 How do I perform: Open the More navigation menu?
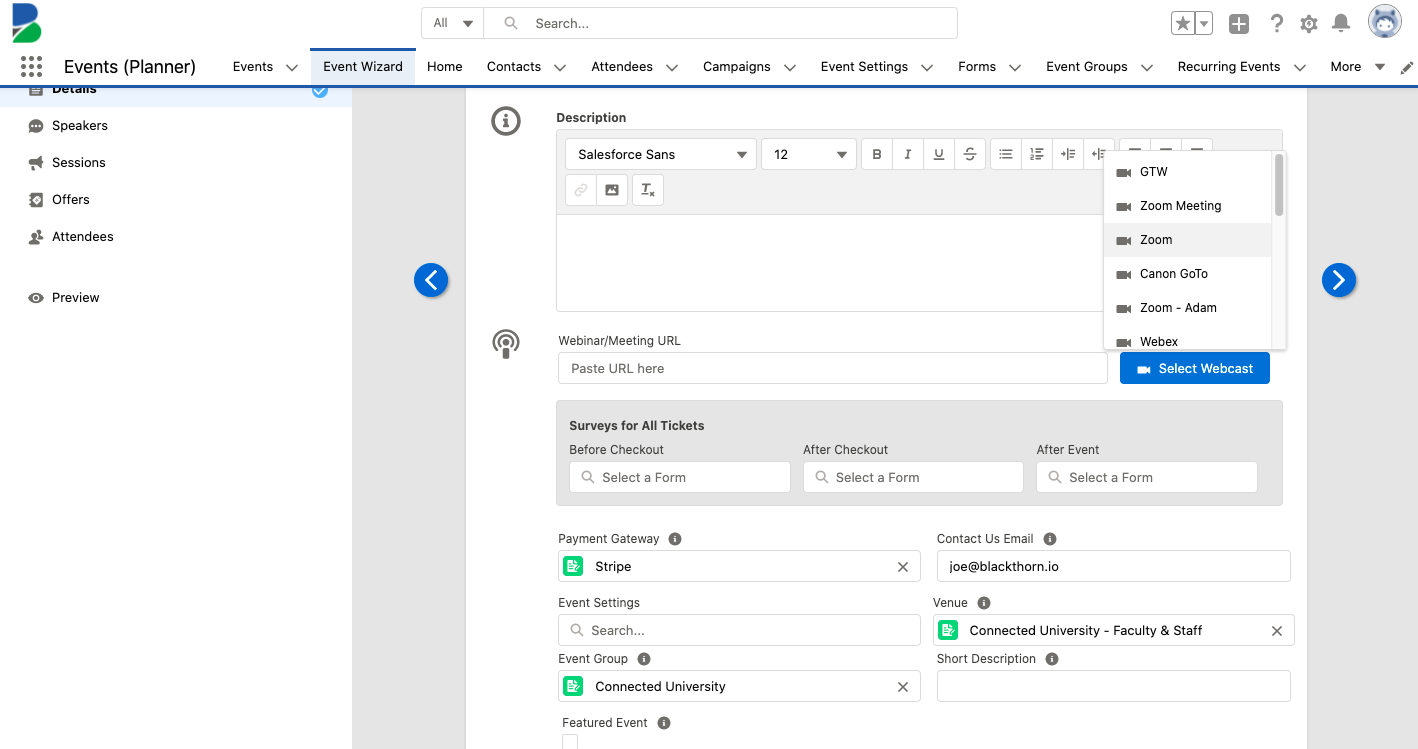click(1357, 67)
